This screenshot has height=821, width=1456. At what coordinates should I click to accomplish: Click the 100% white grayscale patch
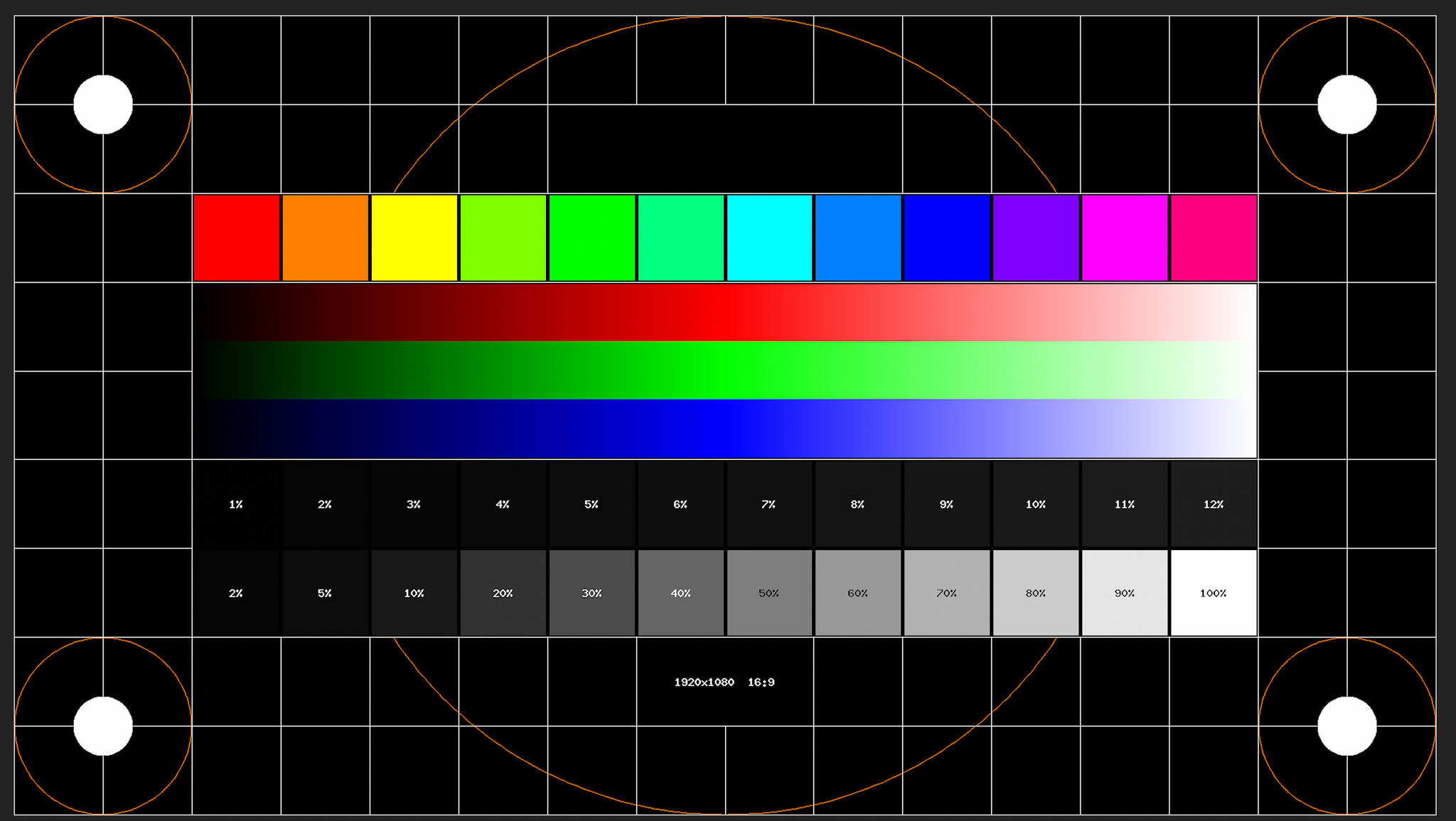[x=1214, y=593]
